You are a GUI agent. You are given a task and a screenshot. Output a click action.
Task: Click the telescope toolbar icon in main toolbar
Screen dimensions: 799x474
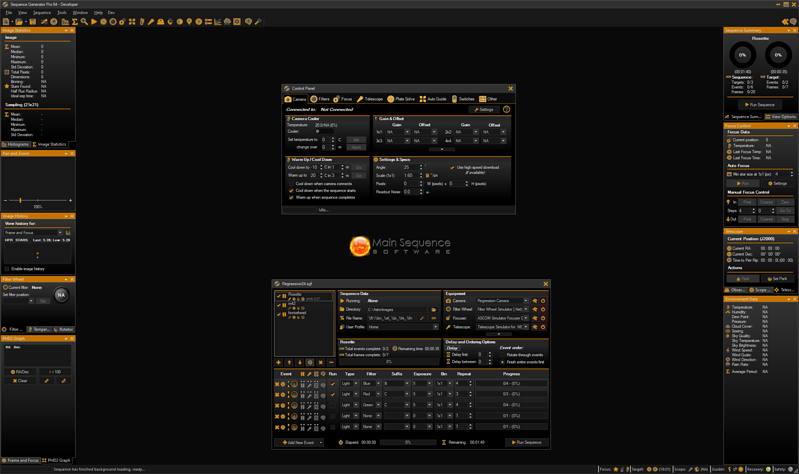point(151,22)
